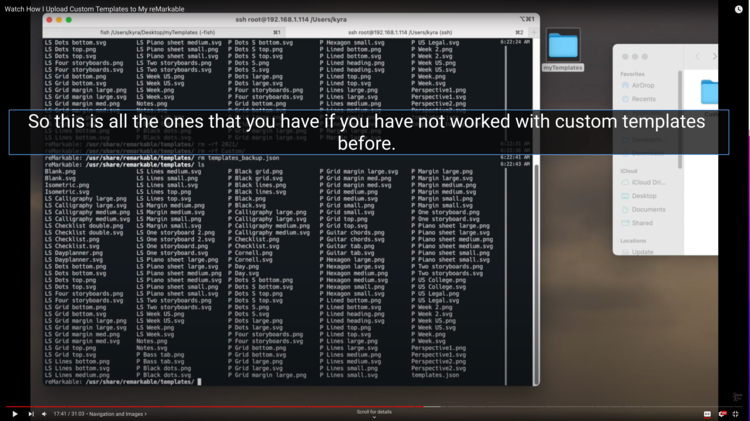
Task: Select Shared in Finder sidebar
Action: click(x=642, y=223)
